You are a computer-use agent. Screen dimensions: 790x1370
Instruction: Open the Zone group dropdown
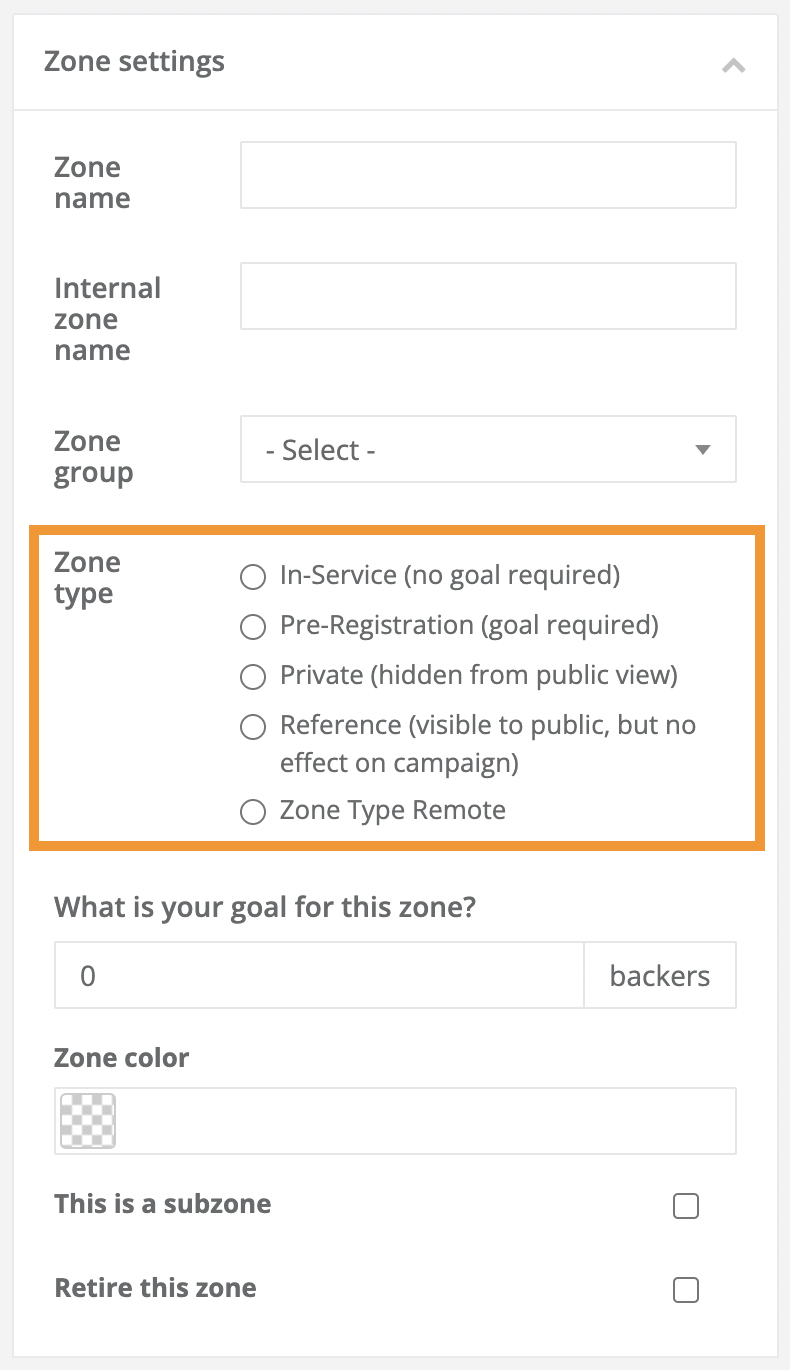coord(488,449)
